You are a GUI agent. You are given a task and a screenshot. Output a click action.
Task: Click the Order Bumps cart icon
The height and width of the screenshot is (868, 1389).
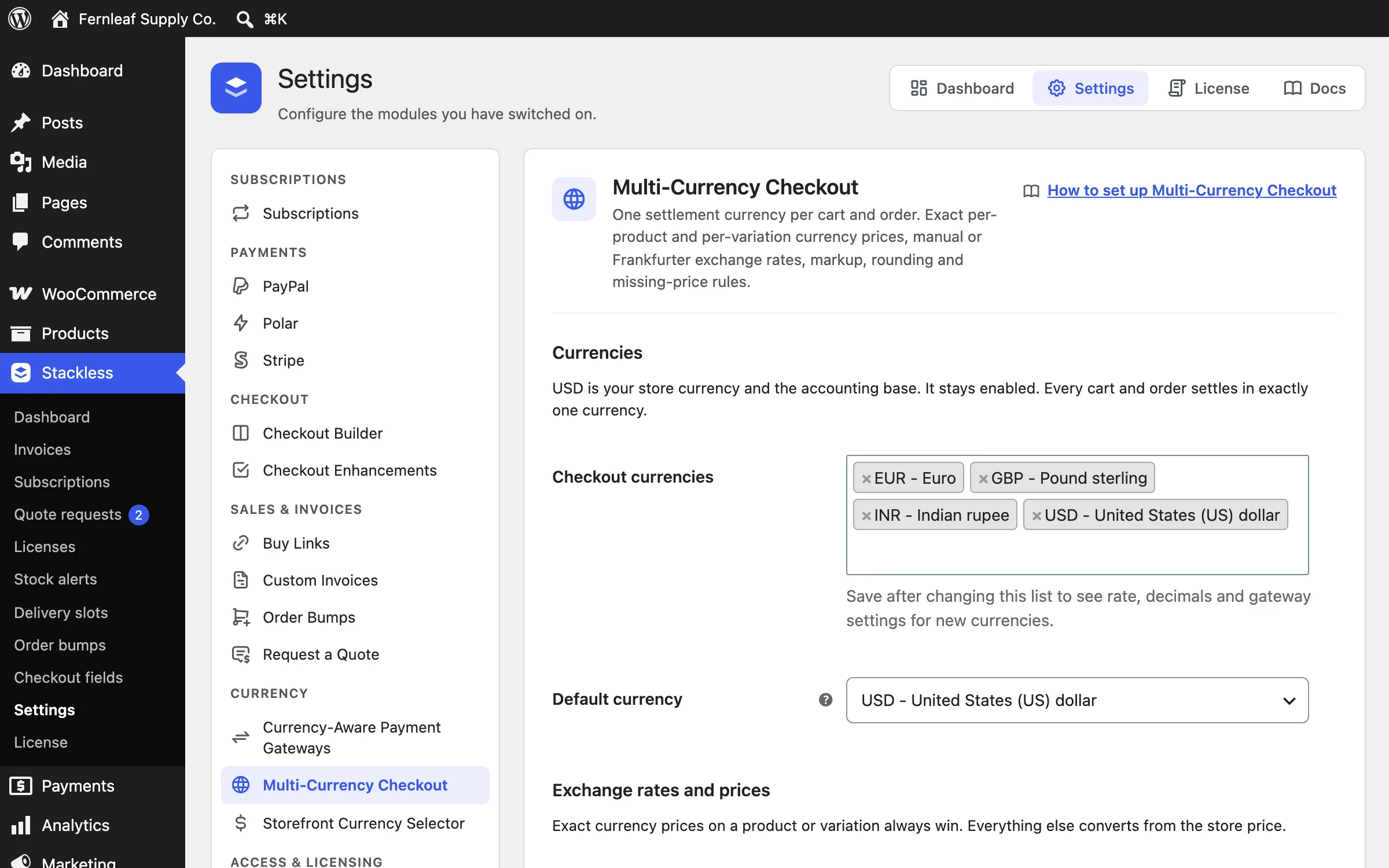click(x=241, y=617)
